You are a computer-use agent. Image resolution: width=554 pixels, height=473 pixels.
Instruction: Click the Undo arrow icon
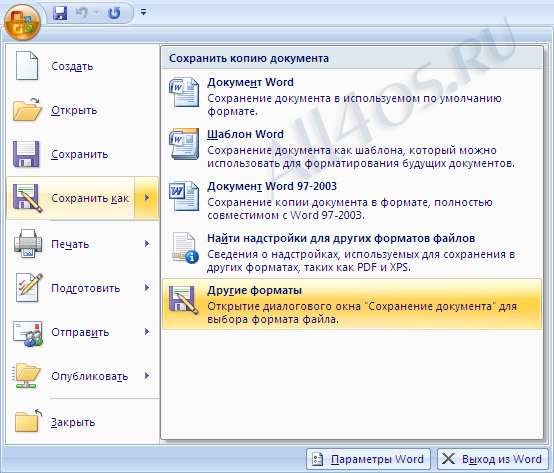tap(82, 13)
